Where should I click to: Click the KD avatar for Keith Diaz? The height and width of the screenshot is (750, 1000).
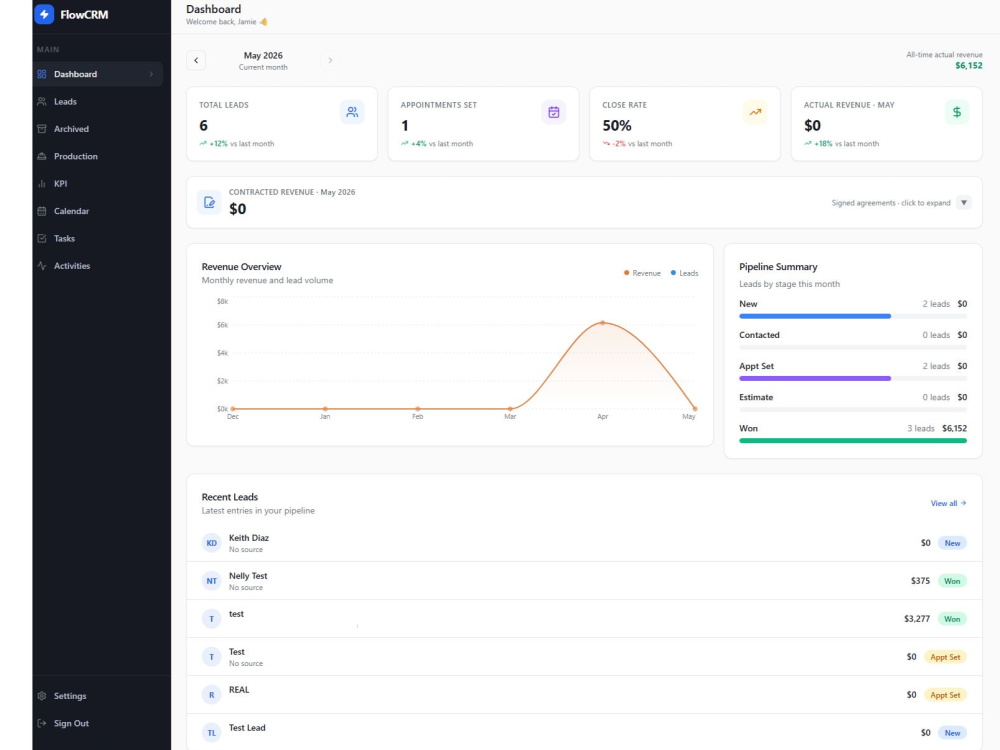(x=211, y=543)
